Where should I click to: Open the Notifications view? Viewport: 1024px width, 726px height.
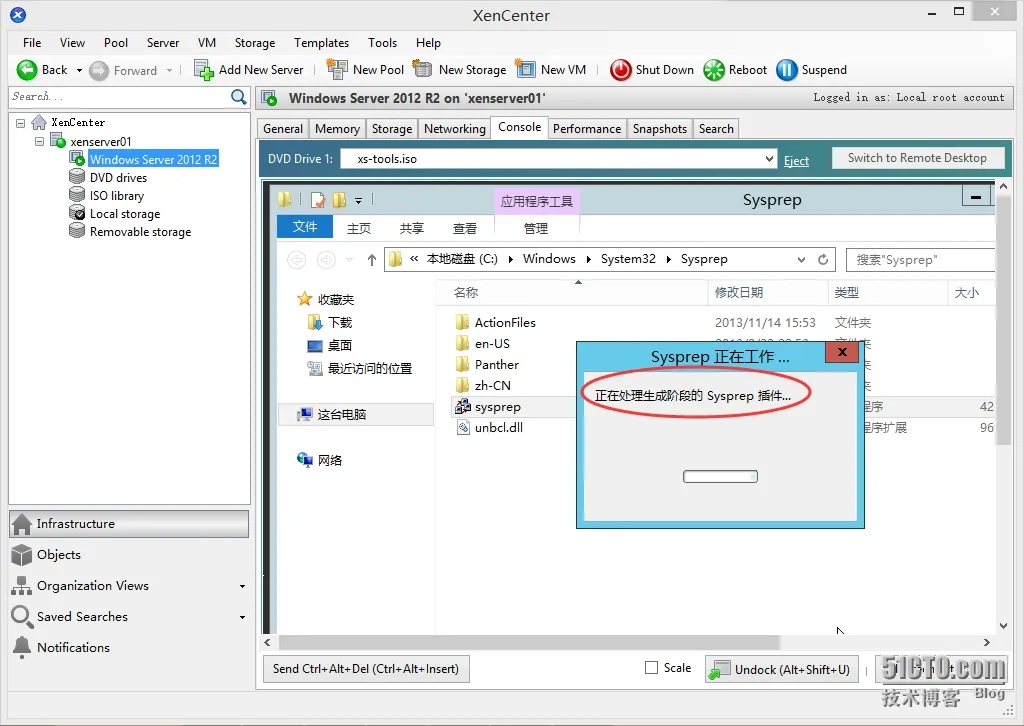73,648
